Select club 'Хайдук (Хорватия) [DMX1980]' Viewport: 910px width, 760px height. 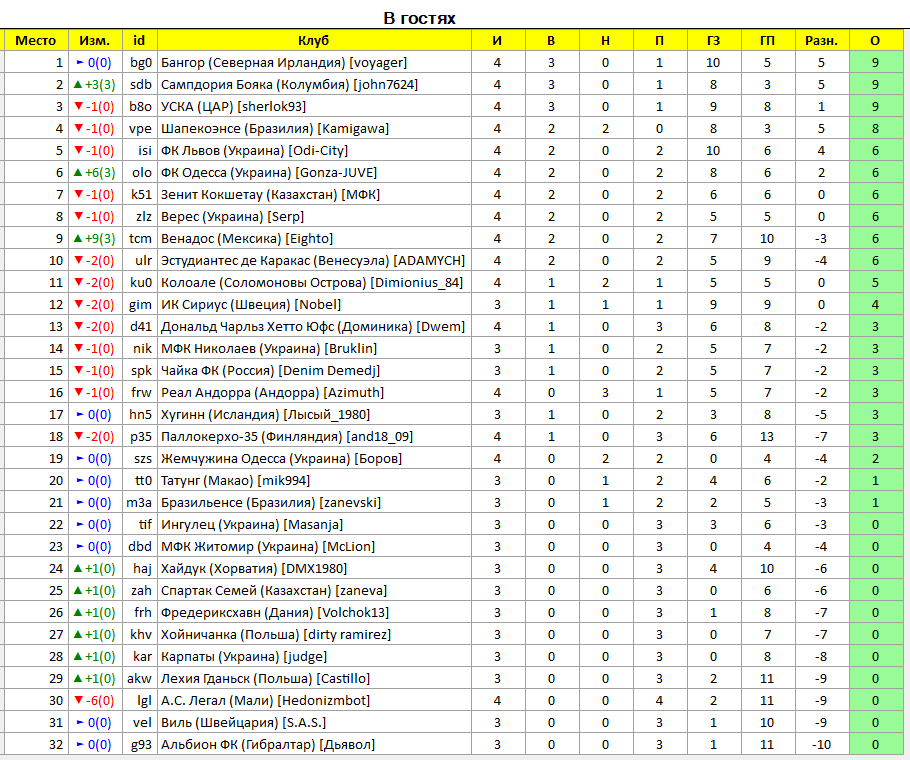[254, 569]
